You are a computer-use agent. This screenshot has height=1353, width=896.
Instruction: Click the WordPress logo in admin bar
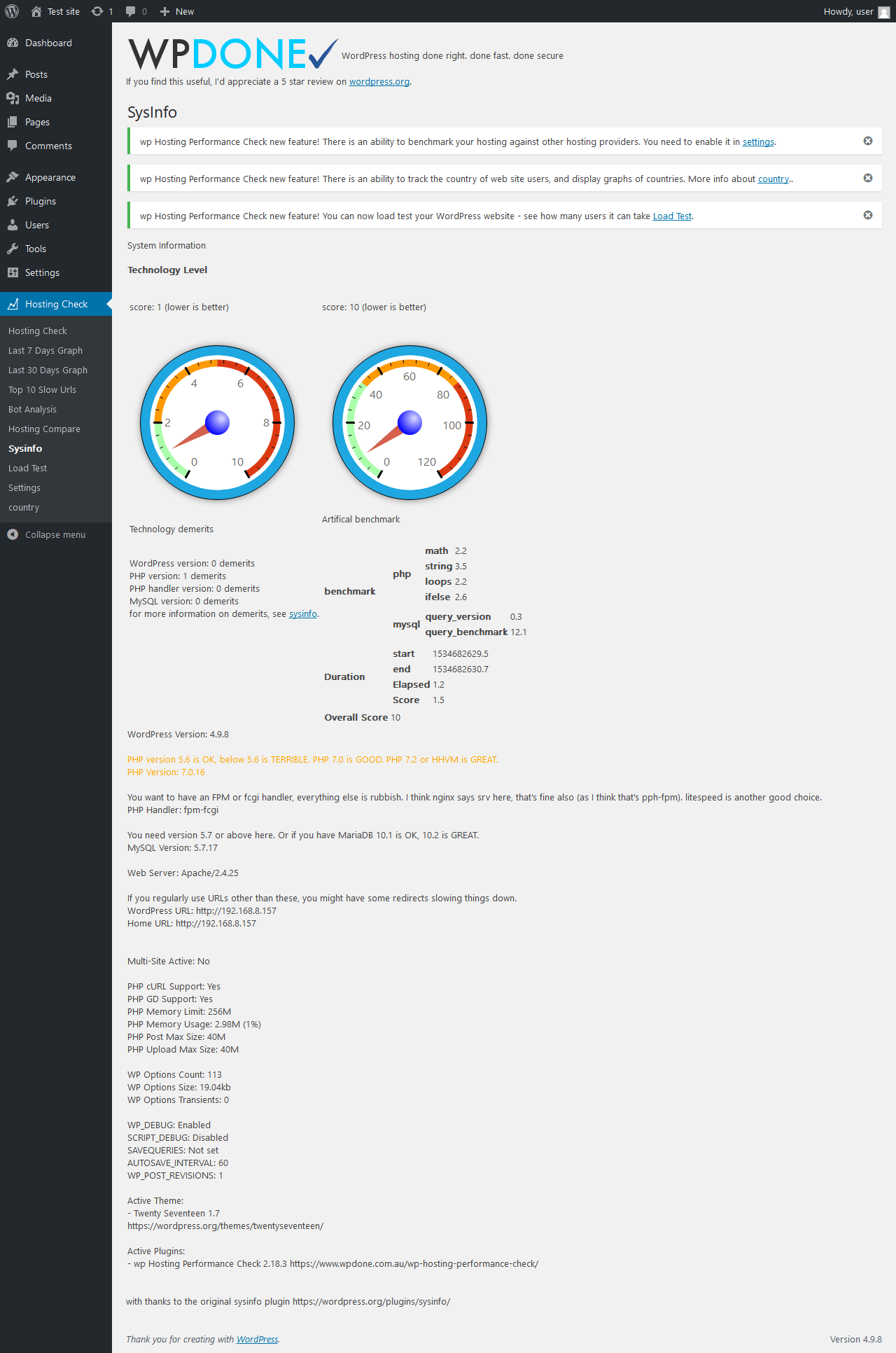(12, 11)
